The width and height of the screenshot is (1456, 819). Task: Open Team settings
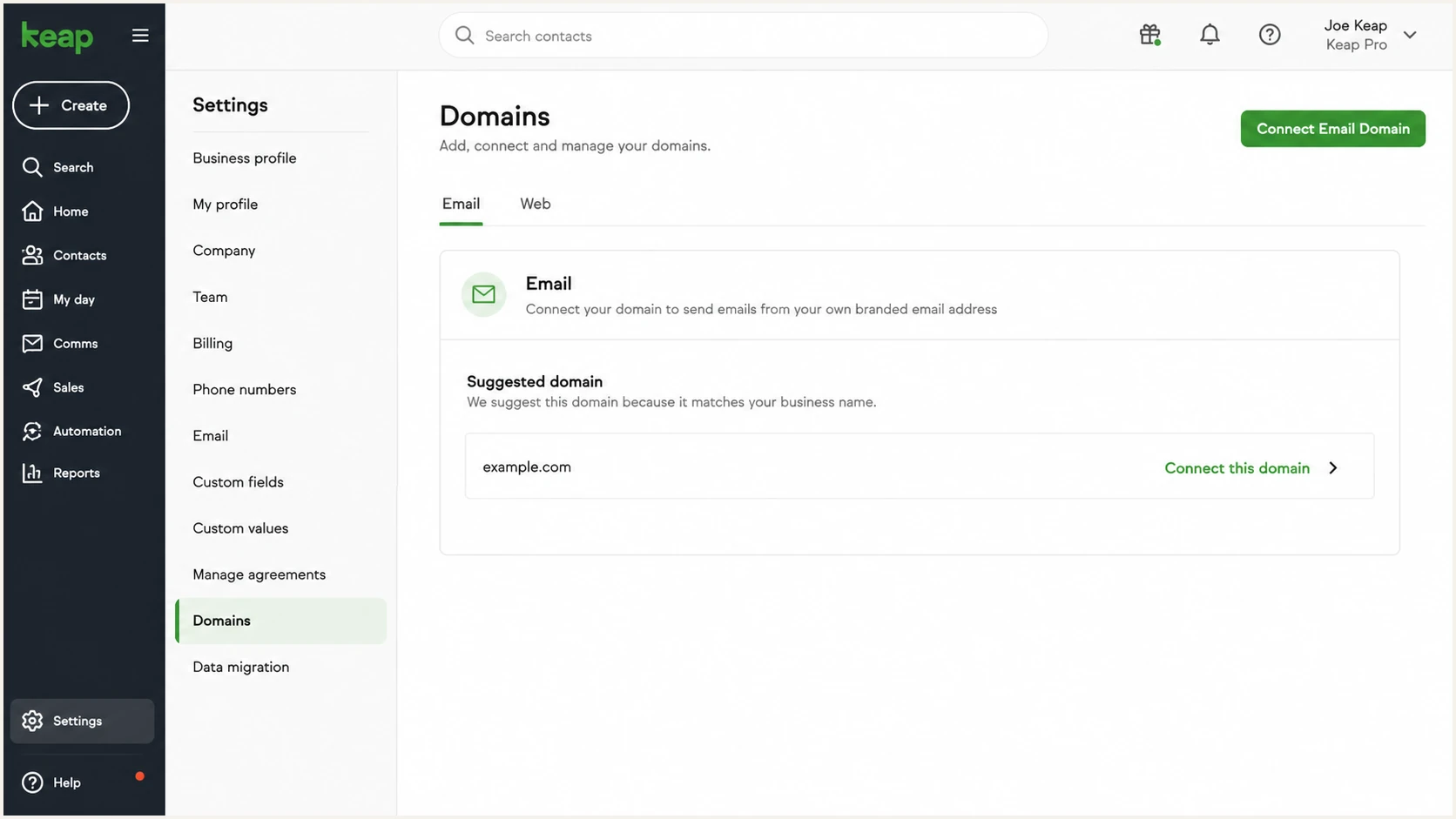(210, 297)
